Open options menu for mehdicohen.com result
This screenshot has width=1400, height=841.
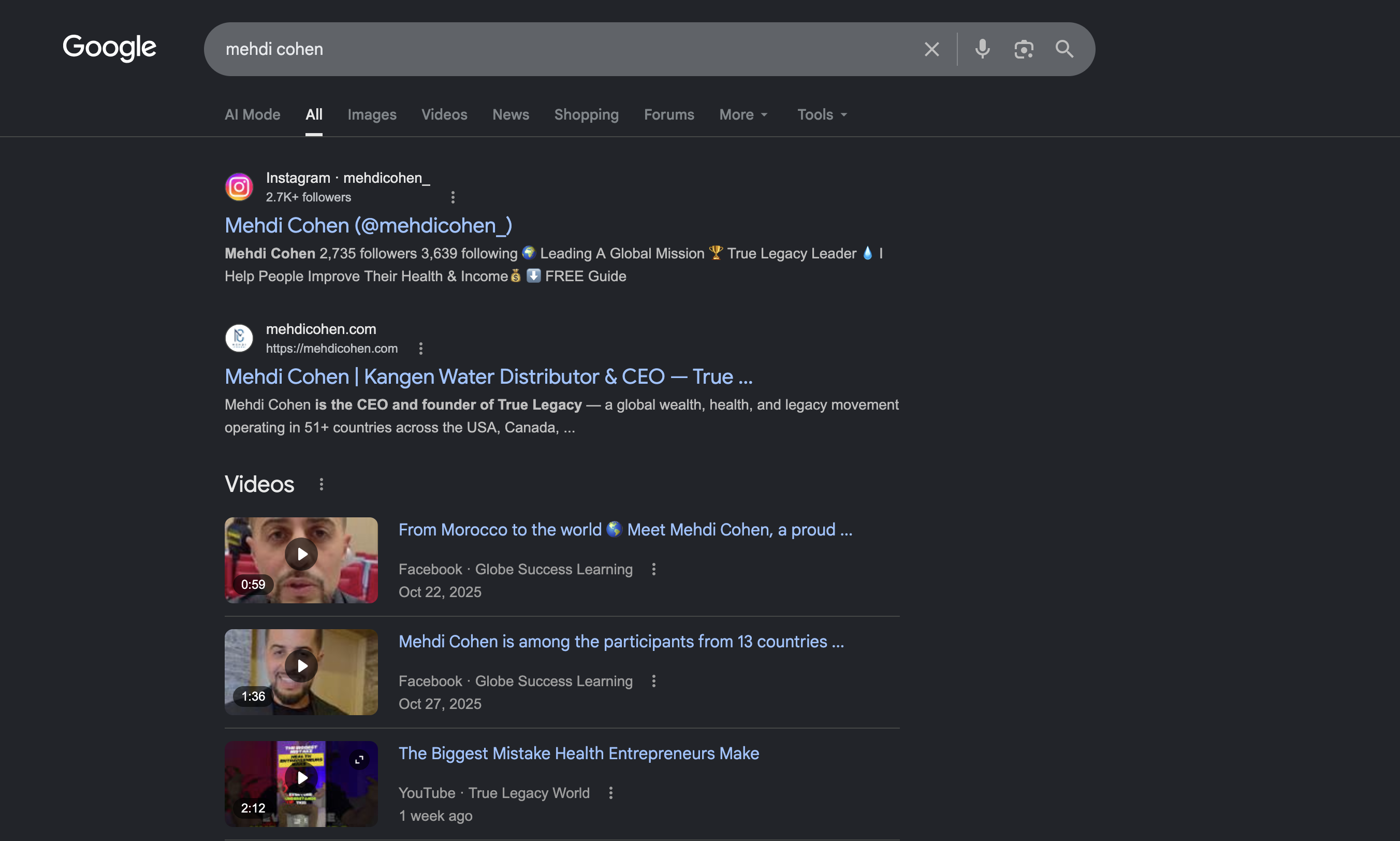(x=420, y=349)
